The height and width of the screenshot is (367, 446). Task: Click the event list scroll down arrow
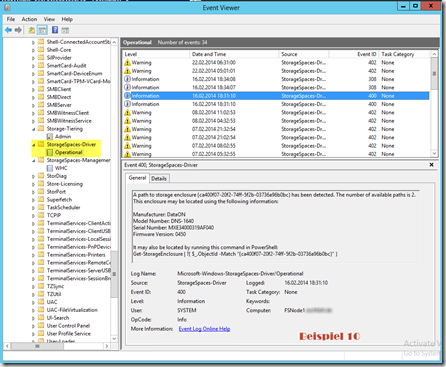click(434, 153)
